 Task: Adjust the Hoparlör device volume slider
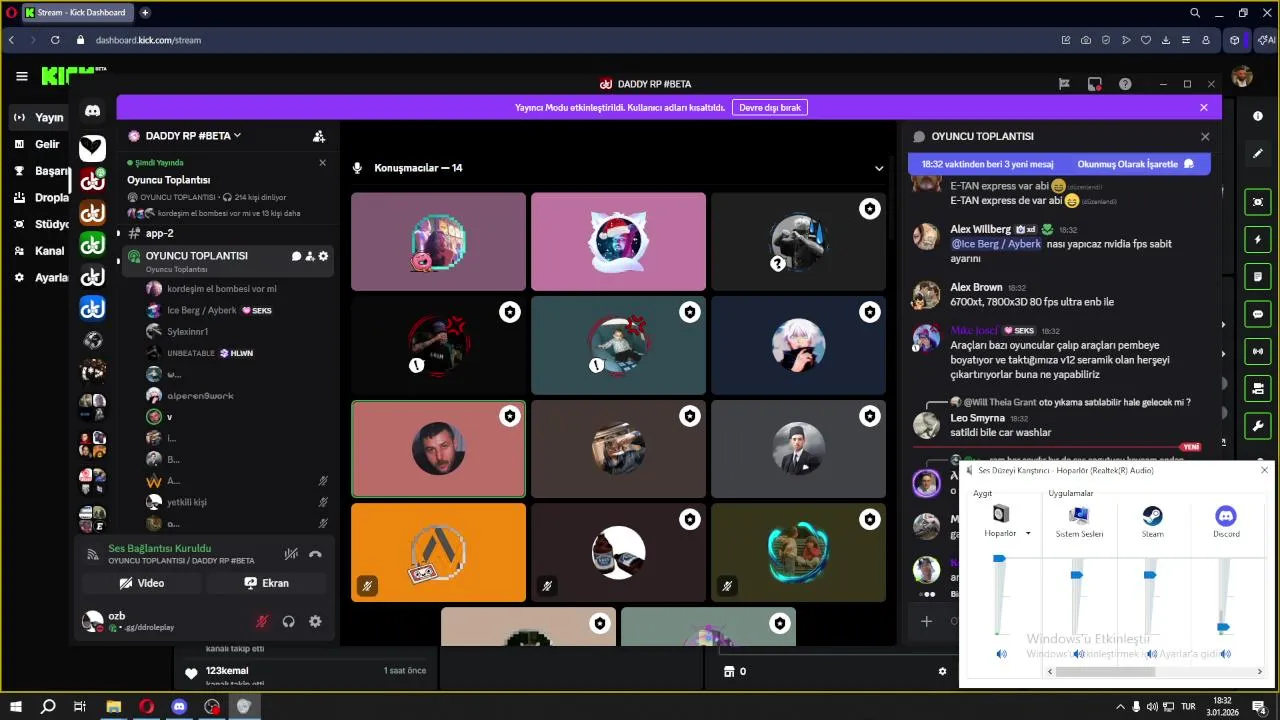click(x=999, y=559)
